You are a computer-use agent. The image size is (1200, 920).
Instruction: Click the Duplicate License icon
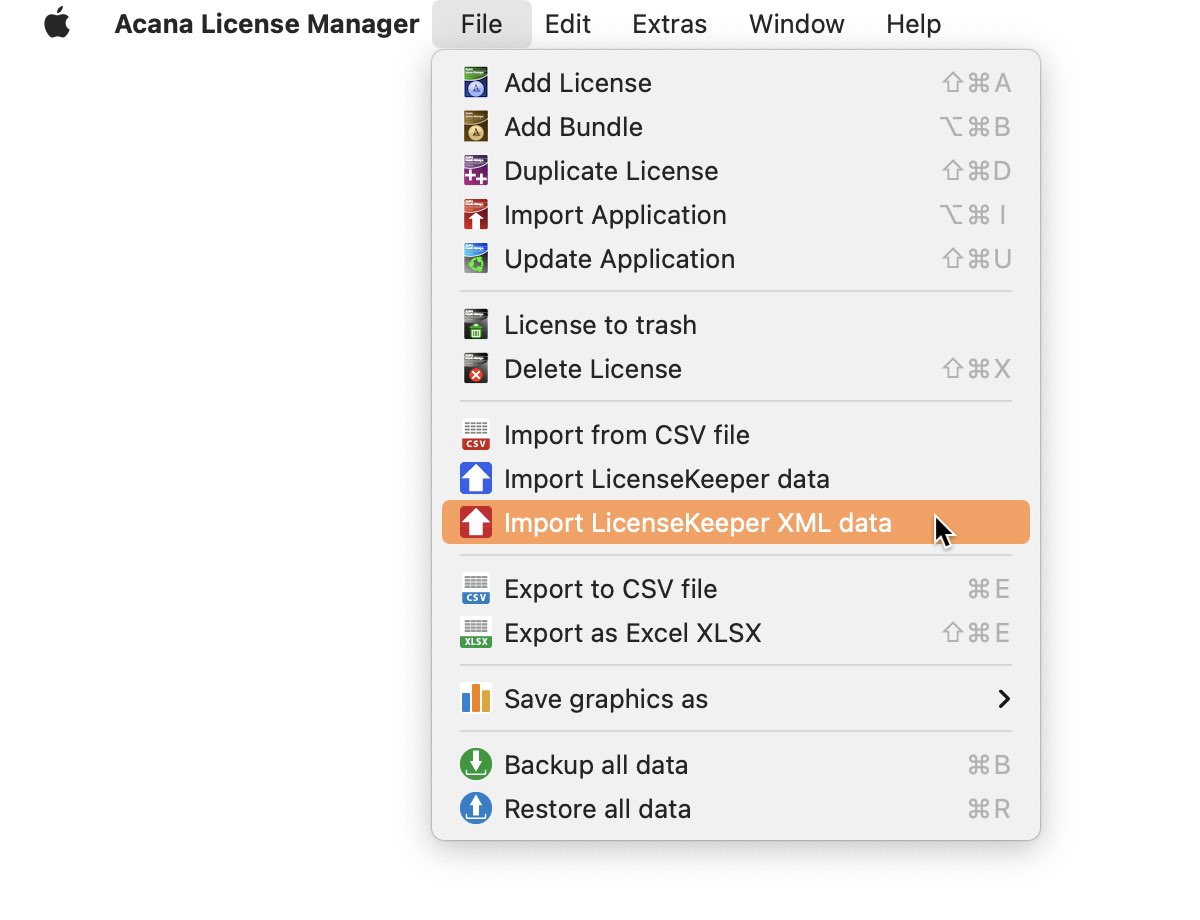(476, 171)
